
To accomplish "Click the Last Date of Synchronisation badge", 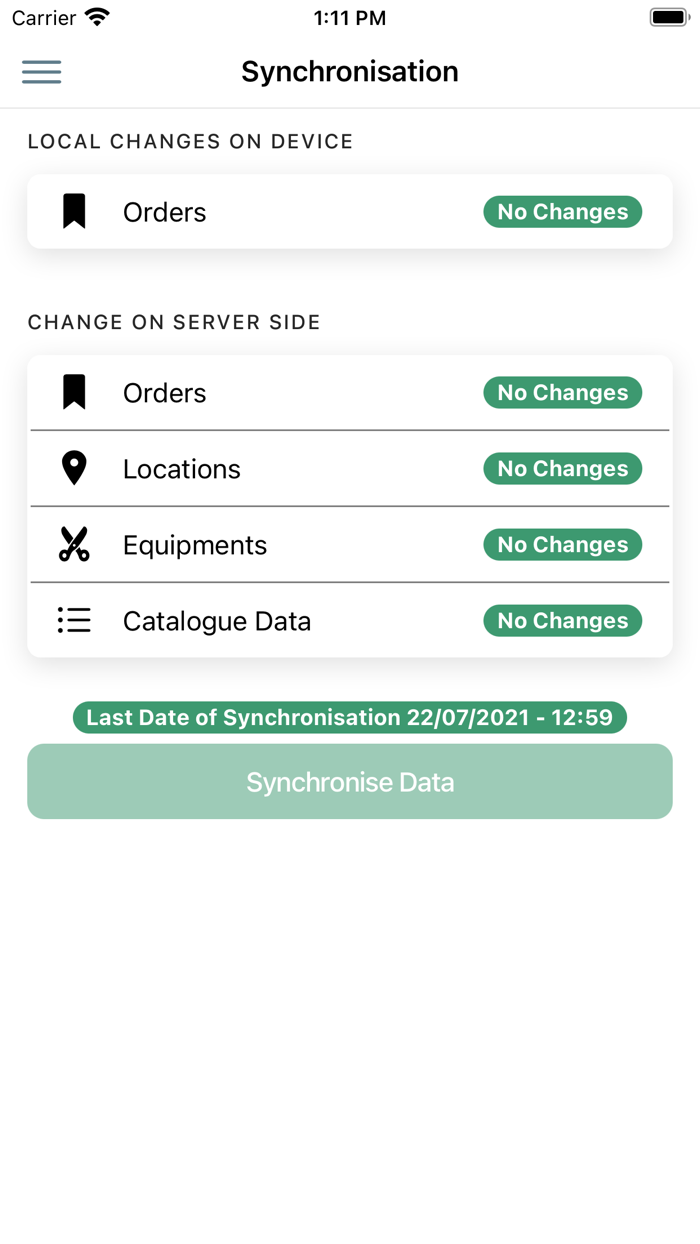I will 349,717.
